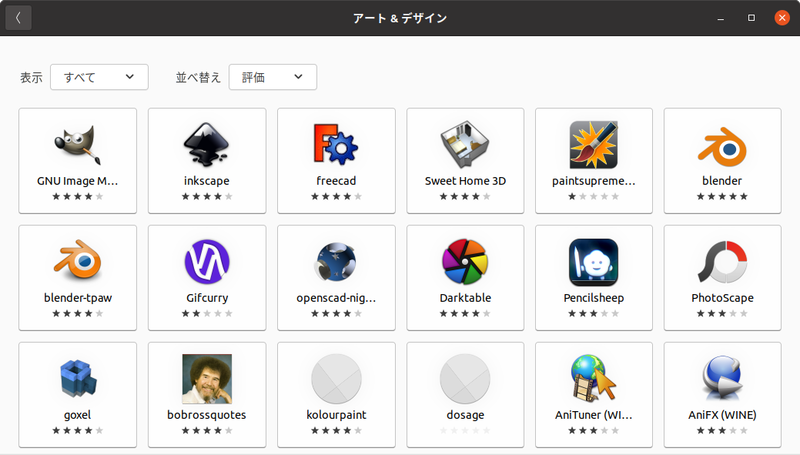Open the goxel app icon
Viewport: 800px width, 455px height.
click(x=78, y=378)
